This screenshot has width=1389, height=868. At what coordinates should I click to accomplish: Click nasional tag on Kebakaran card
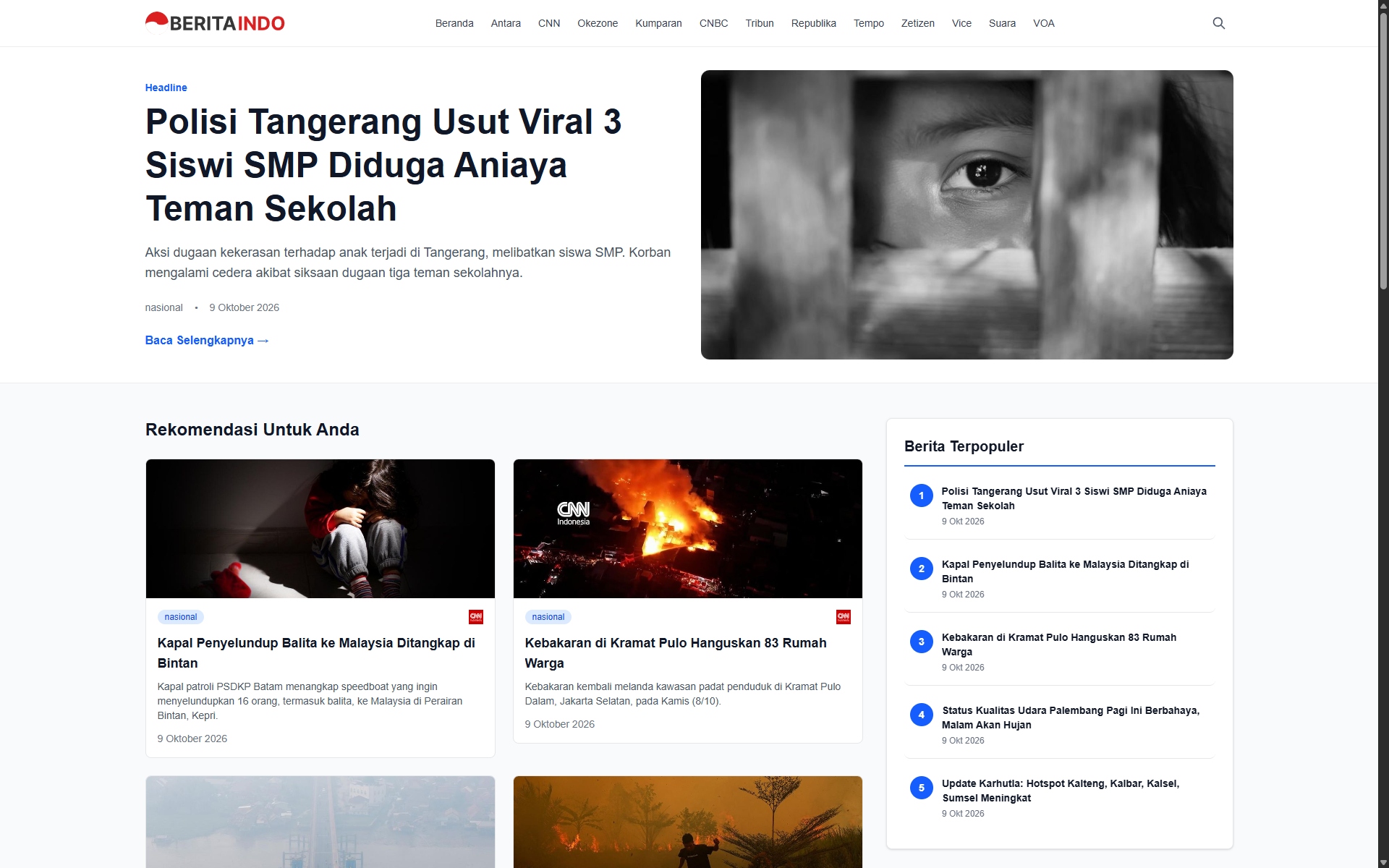[548, 617]
